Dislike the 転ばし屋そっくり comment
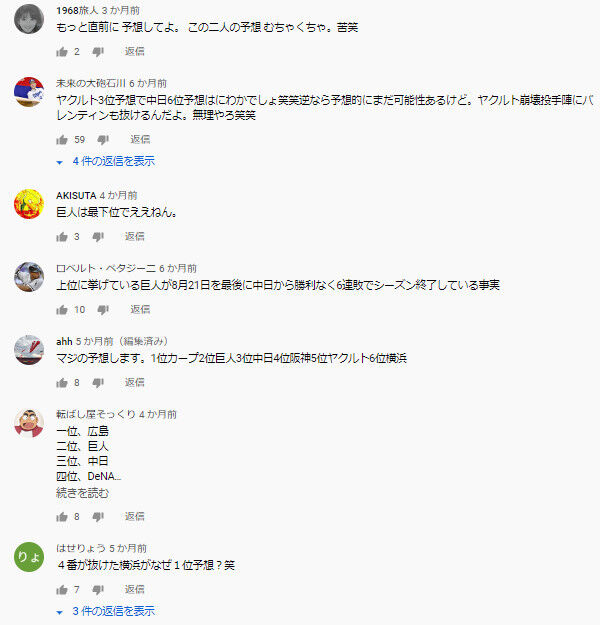The width and height of the screenshot is (600, 625). tap(98, 517)
